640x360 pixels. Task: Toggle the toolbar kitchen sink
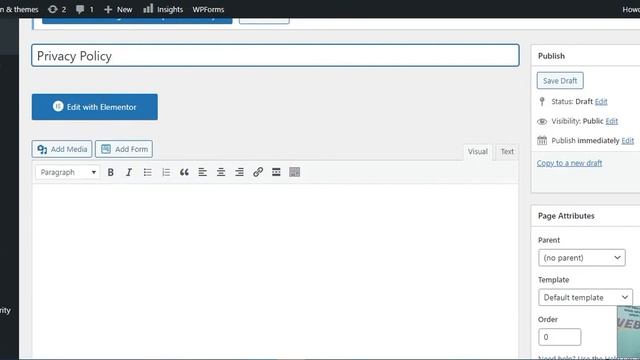[x=294, y=172]
